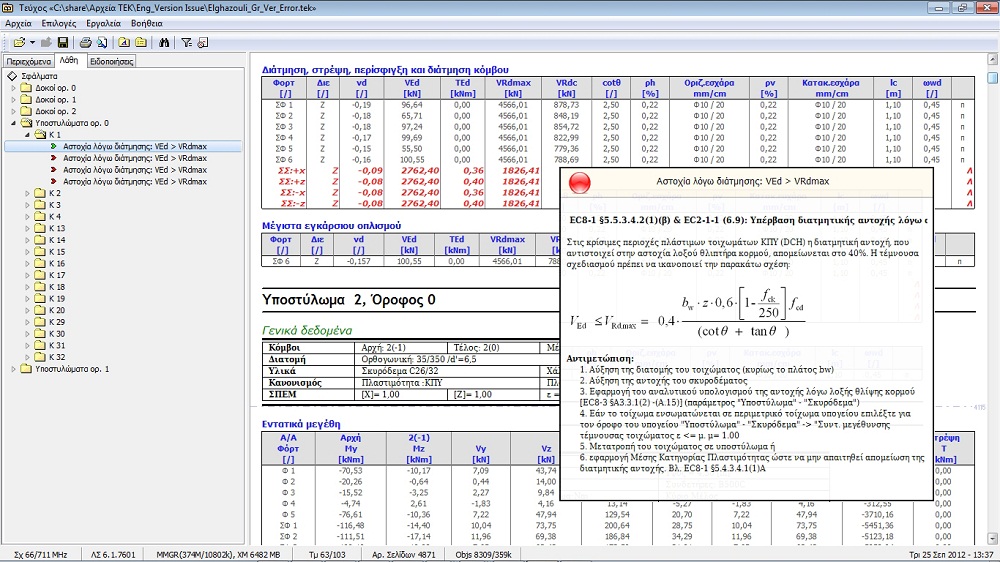The width and height of the screenshot is (1000, 562).
Task: Click the folder icon of K 29
Action: (x=40, y=322)
